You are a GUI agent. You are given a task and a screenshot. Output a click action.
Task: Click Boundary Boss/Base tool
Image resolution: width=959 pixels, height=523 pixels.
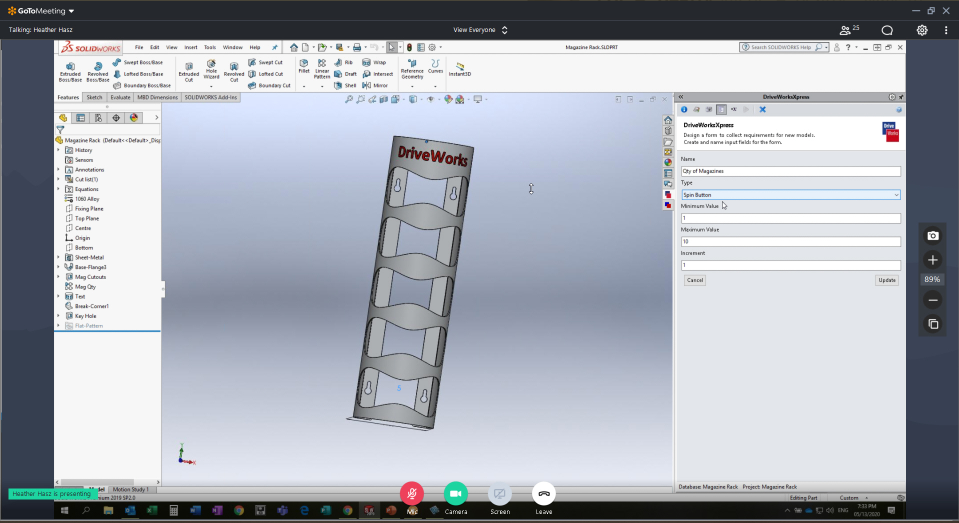click(141, 86)
